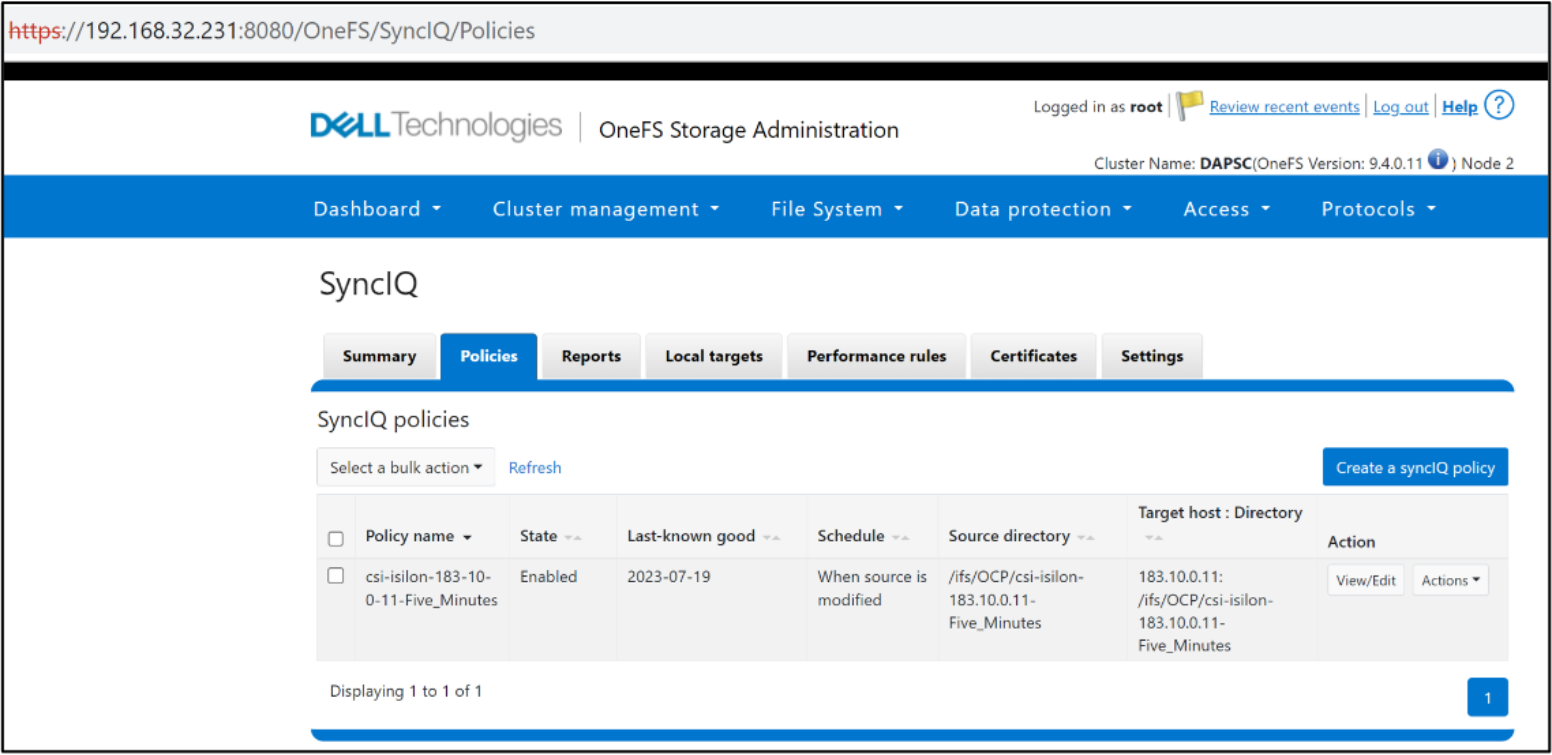This screenshot has width=1552, height=755.
Task: Go to the Local targets tab
Action: tap(714, 357)
